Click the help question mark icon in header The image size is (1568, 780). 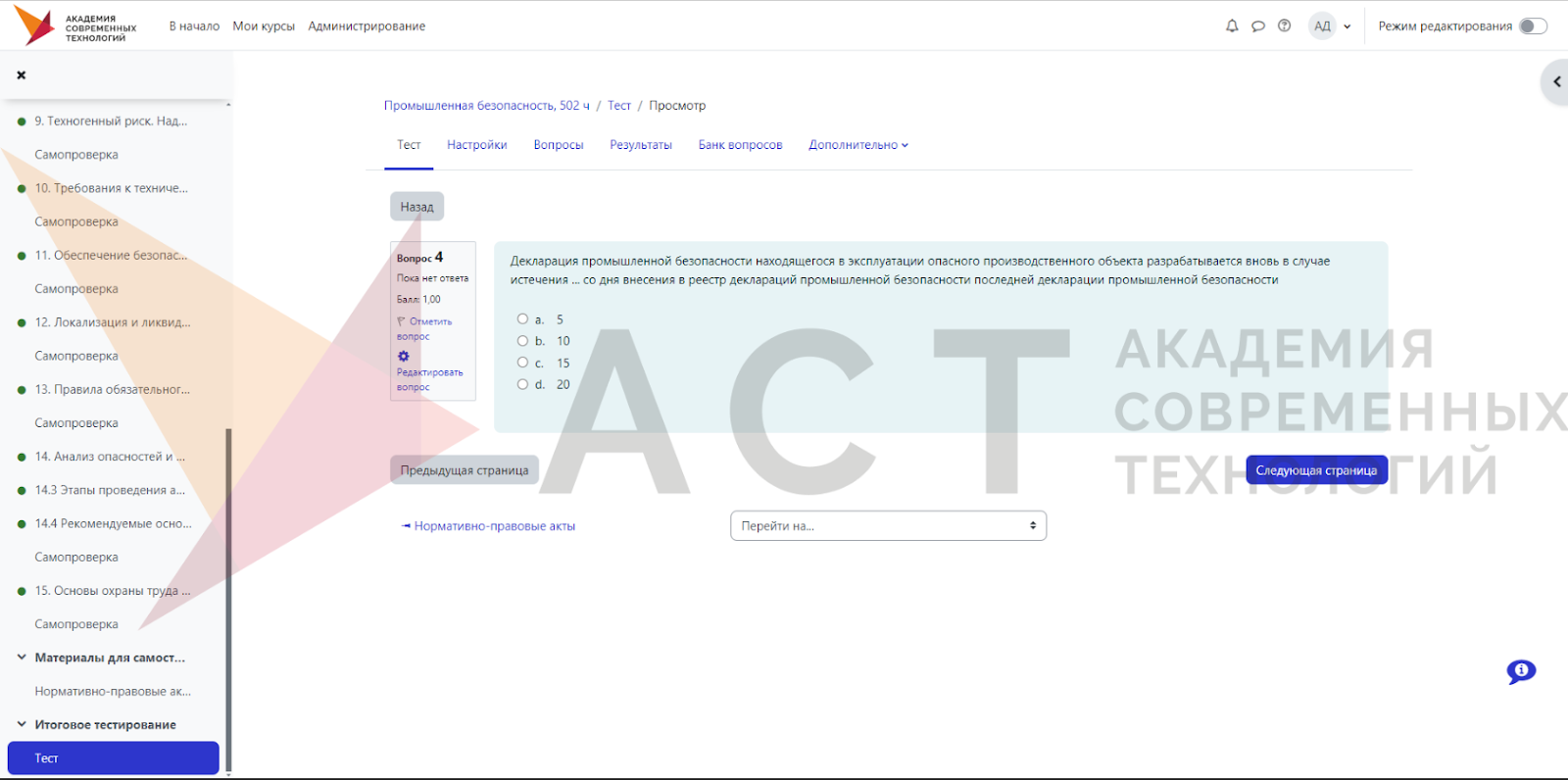coord(1285,26)
